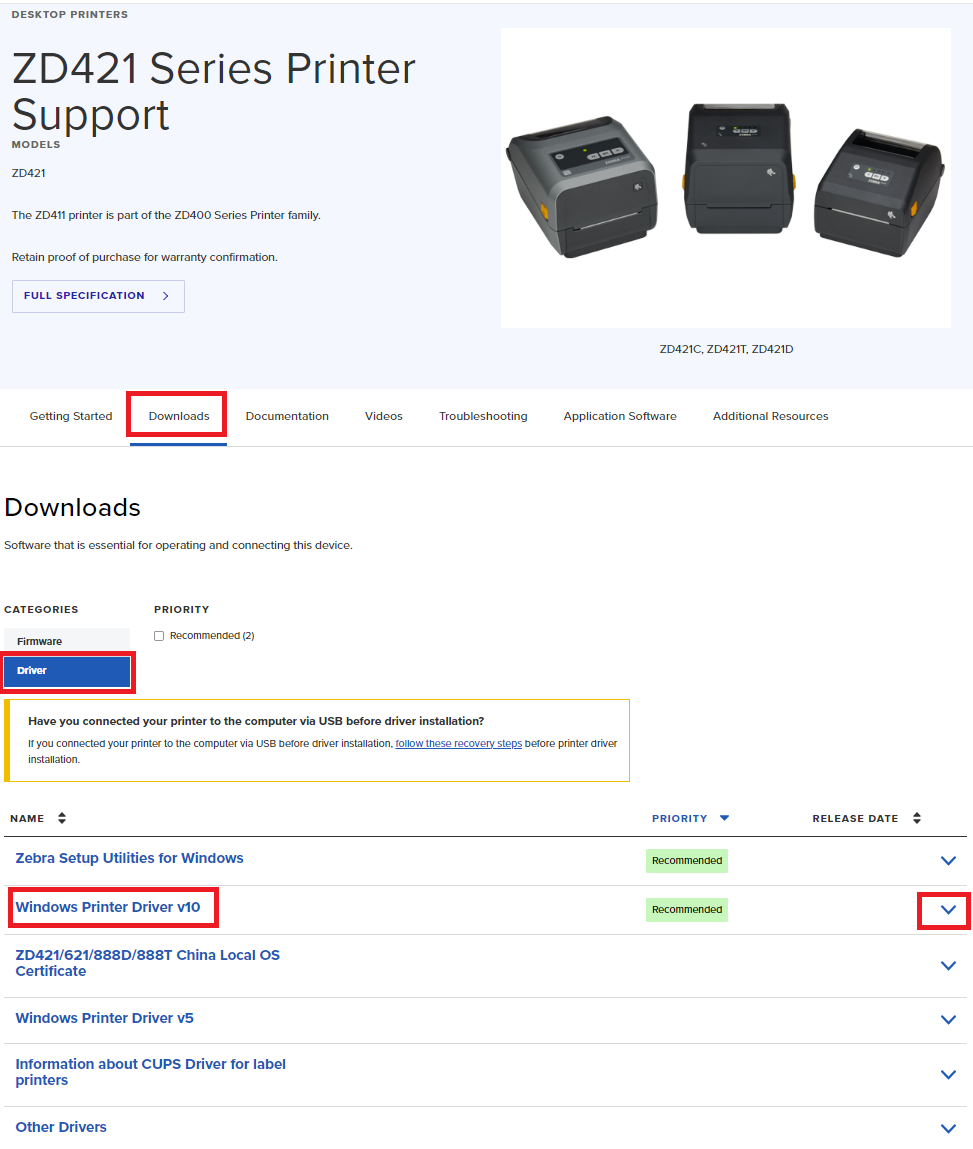Open the follow these recovery steps link
Viewport: 973px width, 1149px height.
[x=458, y=744]
